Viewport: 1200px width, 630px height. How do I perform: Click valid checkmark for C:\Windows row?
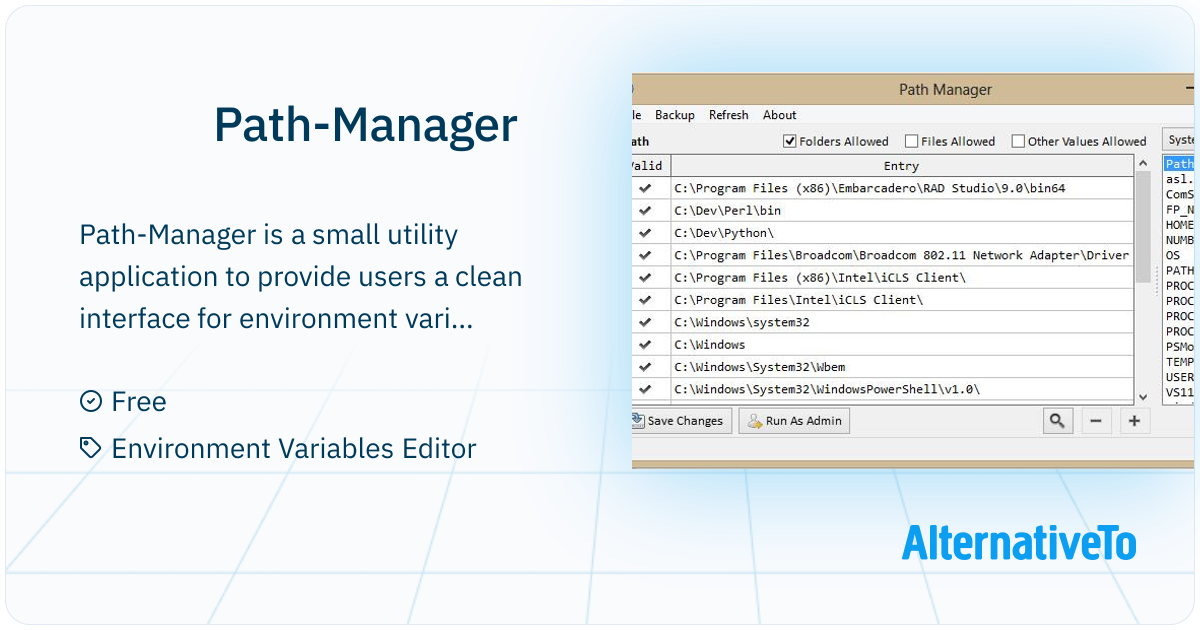click(645, 345)
